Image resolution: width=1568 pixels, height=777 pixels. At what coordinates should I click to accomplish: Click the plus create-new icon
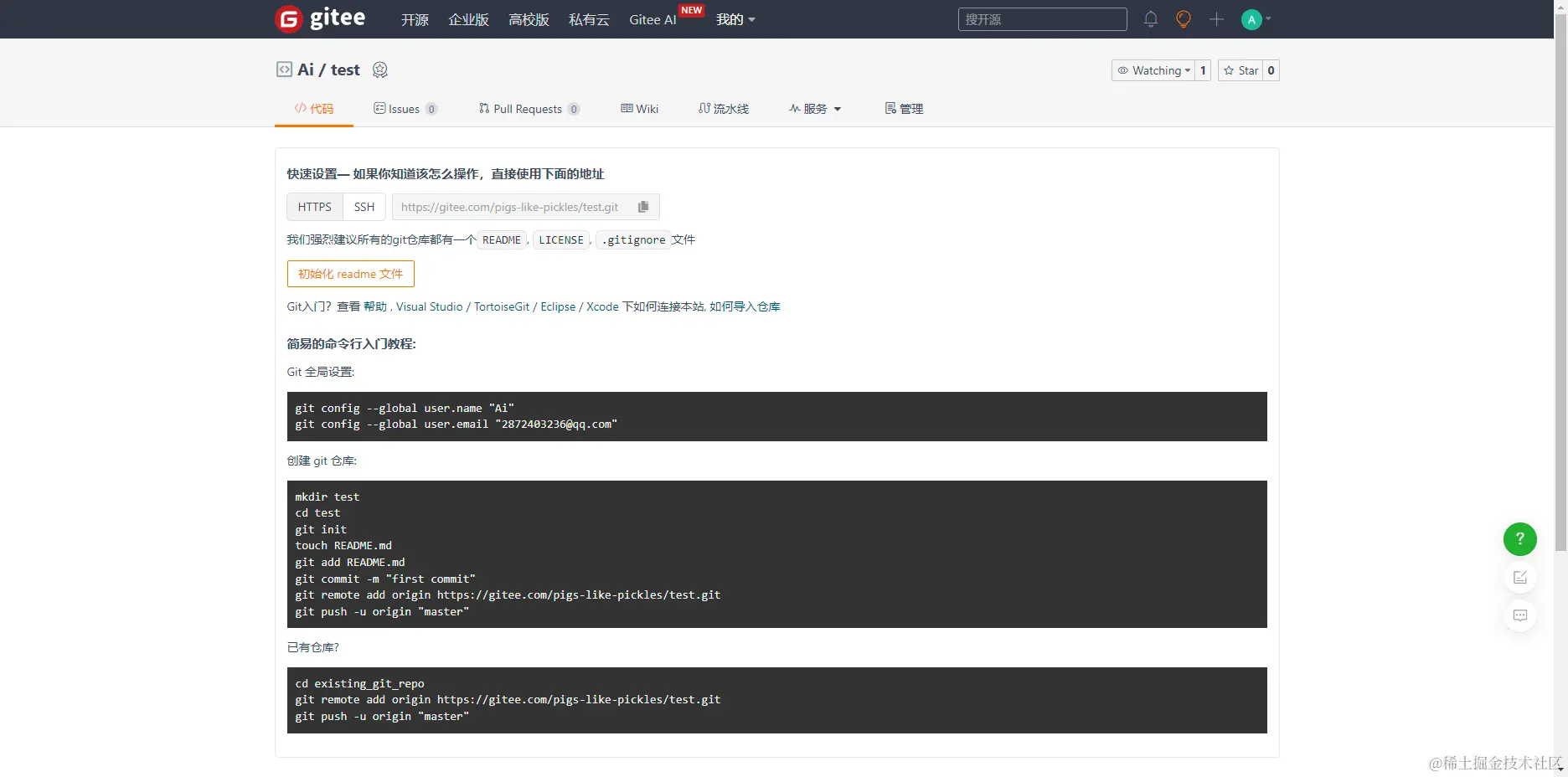(1216, 19)
